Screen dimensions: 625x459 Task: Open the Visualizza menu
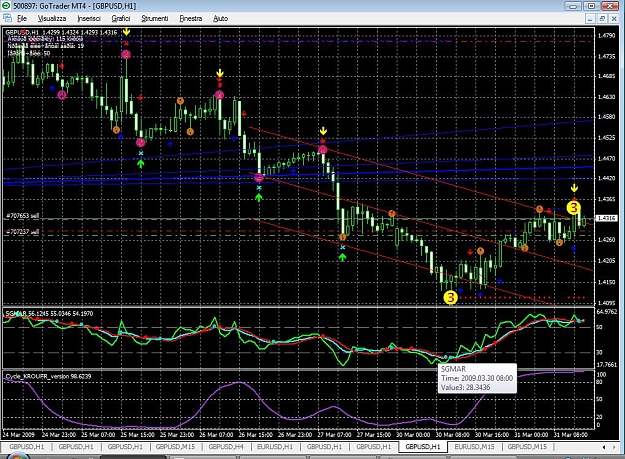(x=52, y=18)
